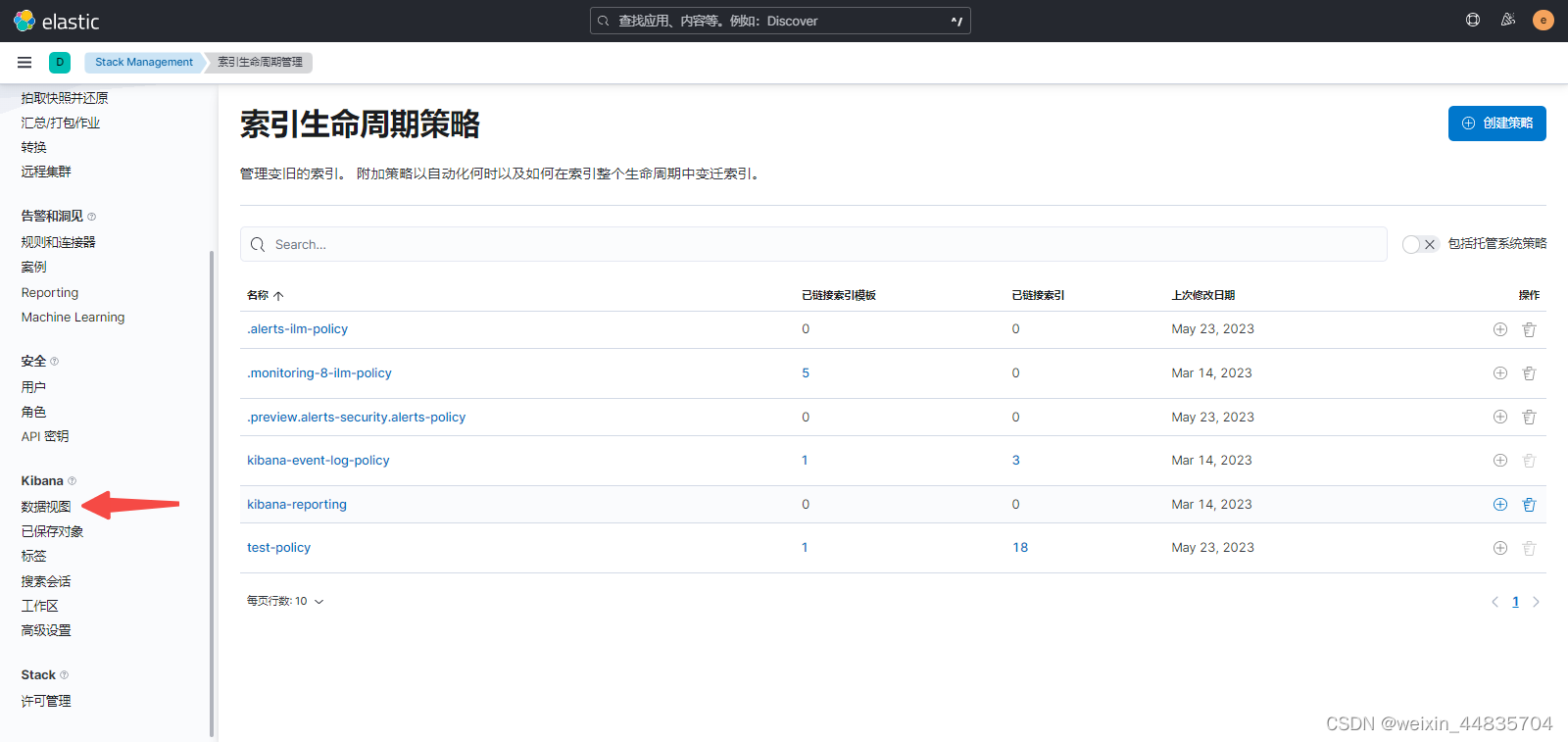Sort by 名称 column header

(265, 295)
